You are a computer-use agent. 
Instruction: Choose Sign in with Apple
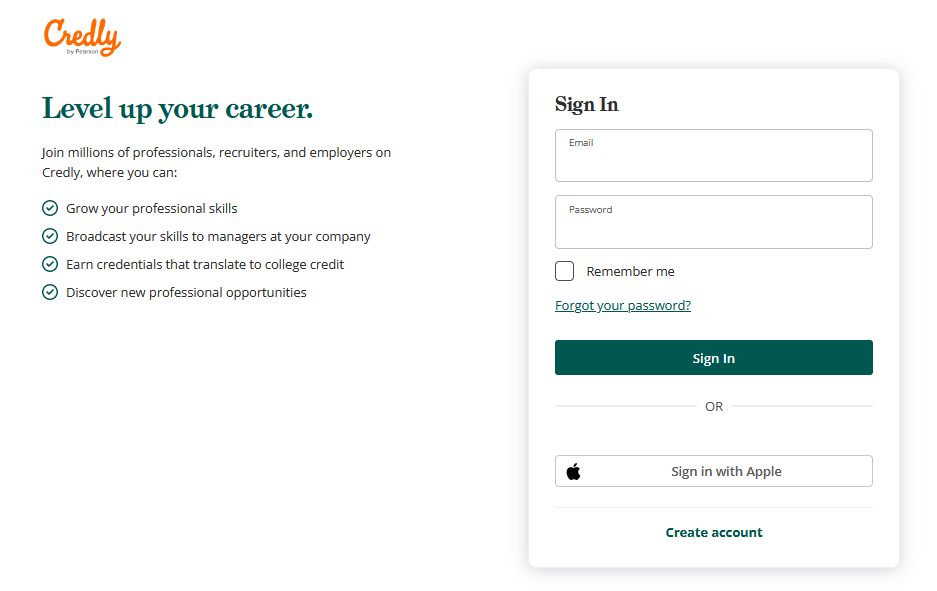click(x=714, y=471)
